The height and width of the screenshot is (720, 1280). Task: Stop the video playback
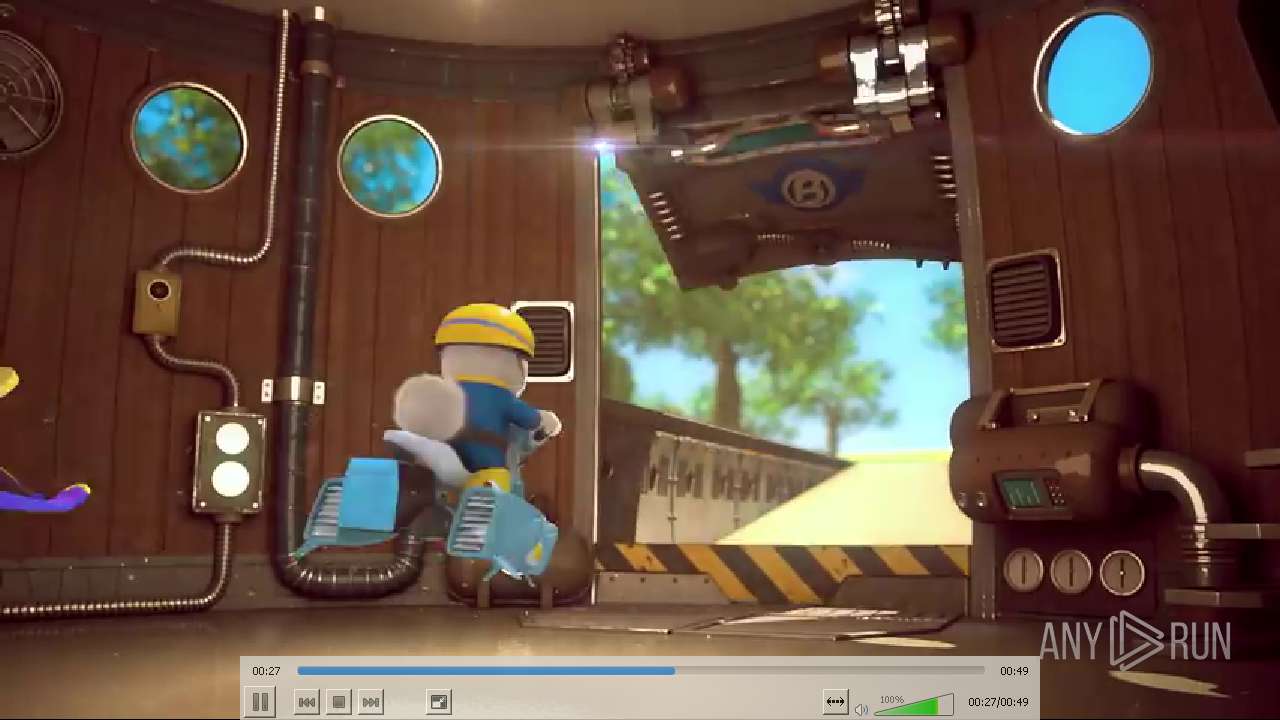339,702
